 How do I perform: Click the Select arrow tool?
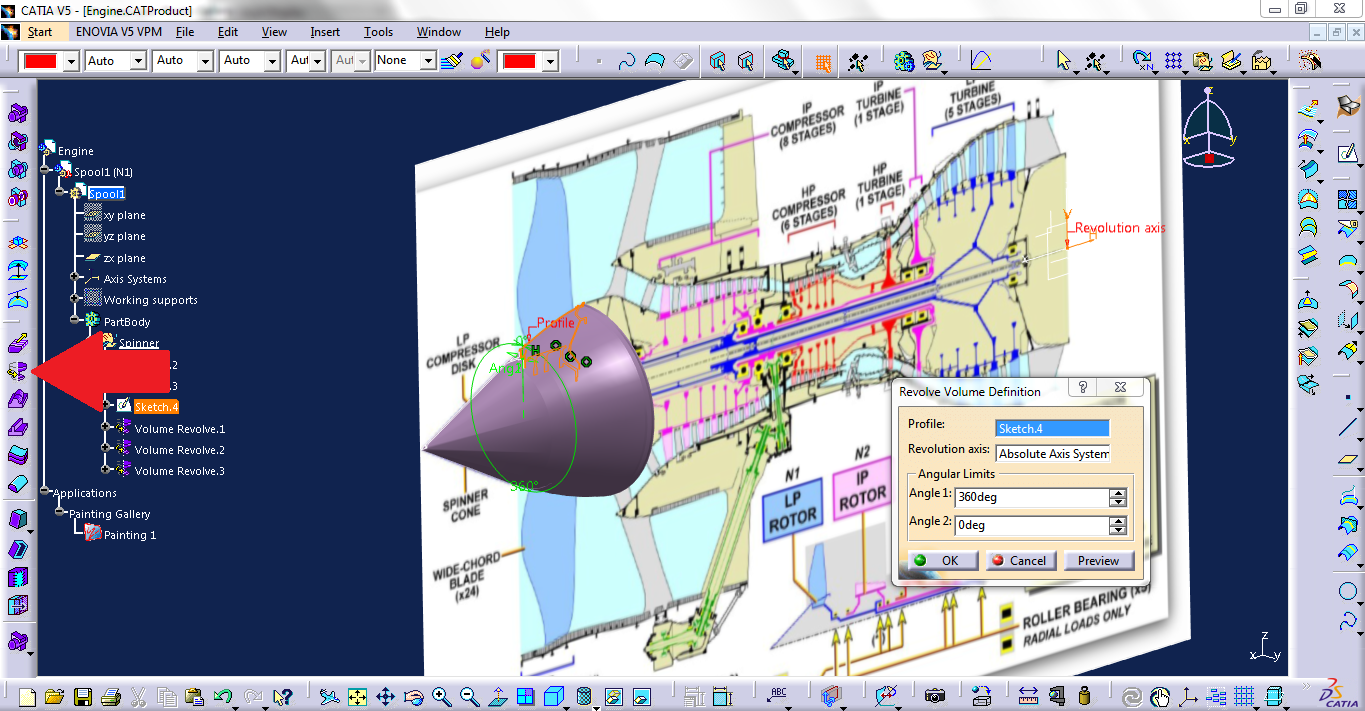click(x=1065, y=61)
